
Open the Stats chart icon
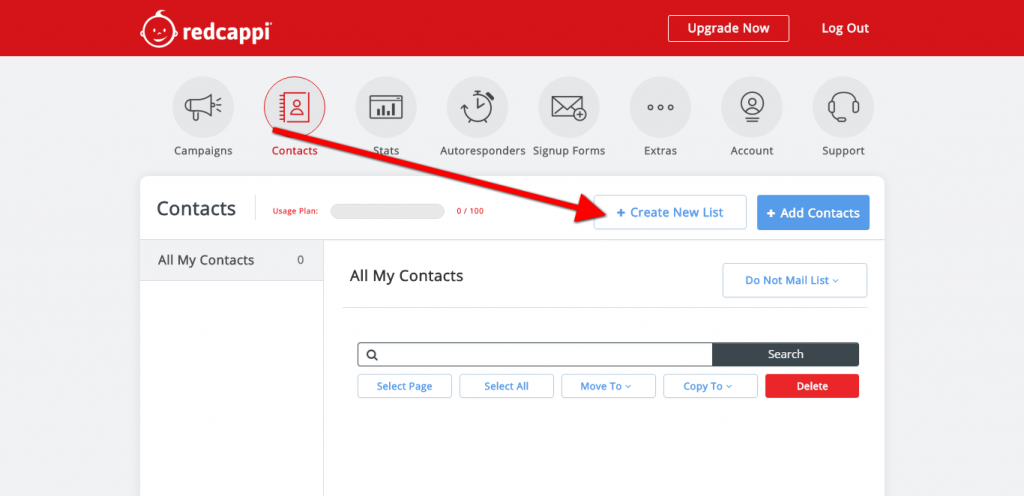386,107
